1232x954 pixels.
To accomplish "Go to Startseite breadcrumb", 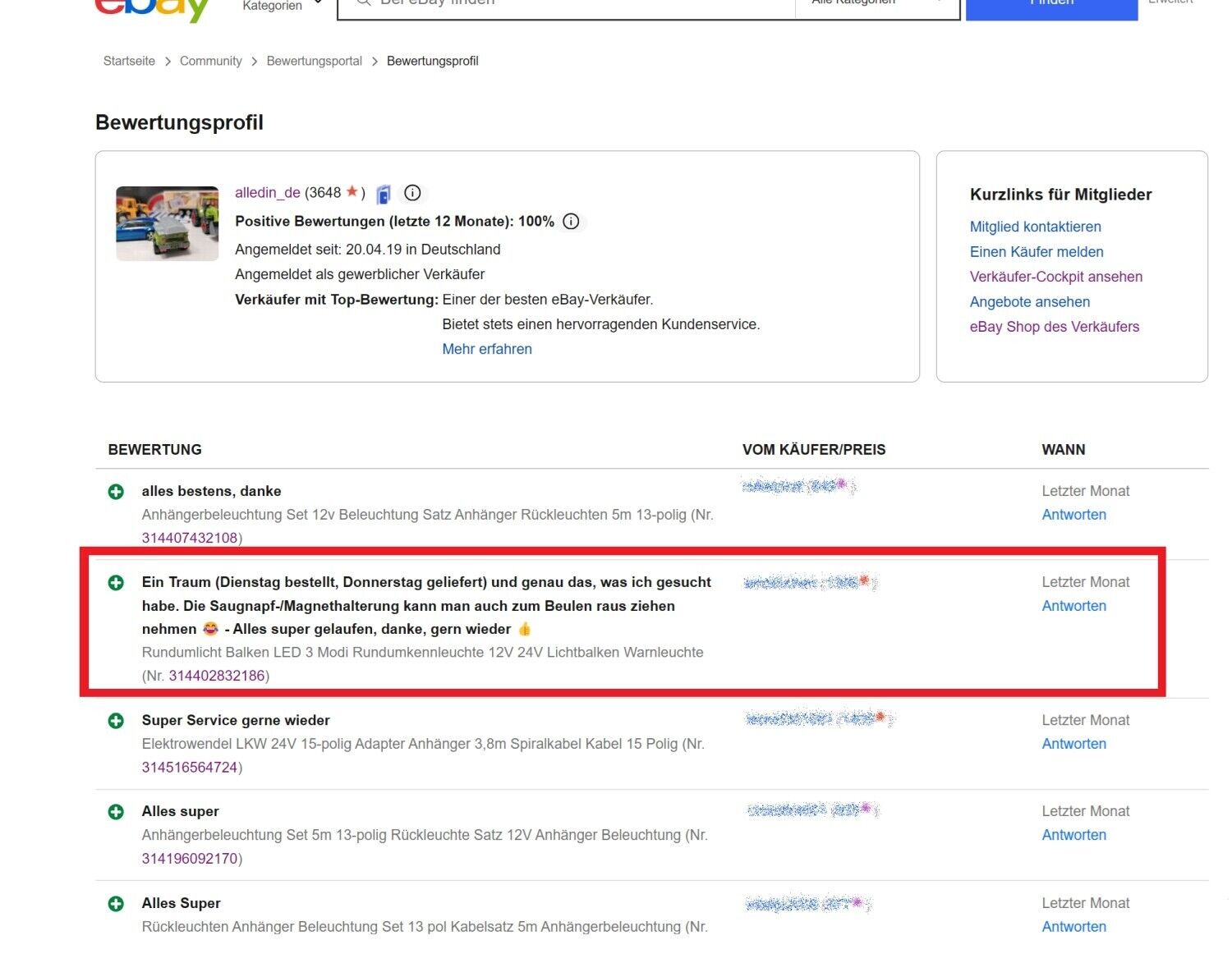I will pyautogui.click(x=129, y=61).
